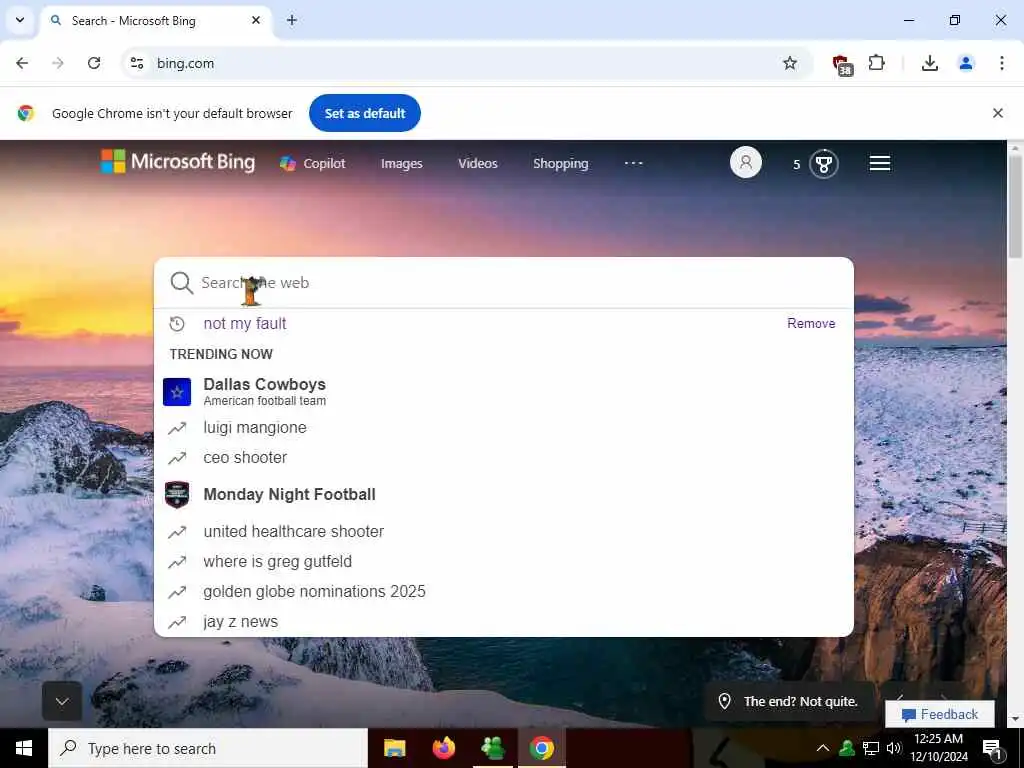Click trending arrow beside where is greg gutfeld
This screenshot has width=1024, height=768.
177,562
